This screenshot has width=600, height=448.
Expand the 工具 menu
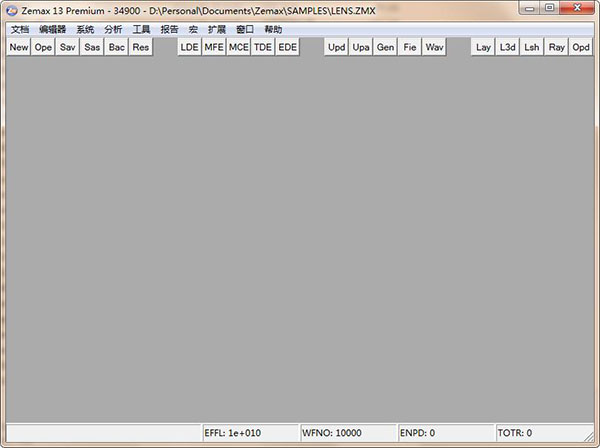point(142,29)
